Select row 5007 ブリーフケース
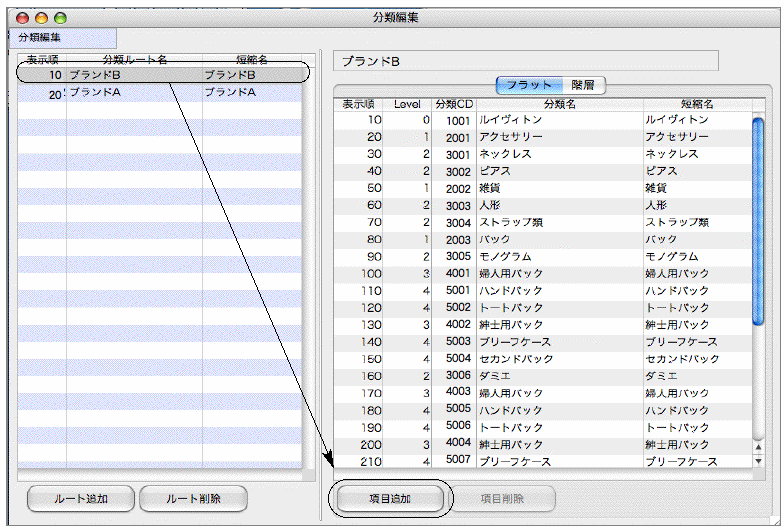 click(x=542, y=461)
